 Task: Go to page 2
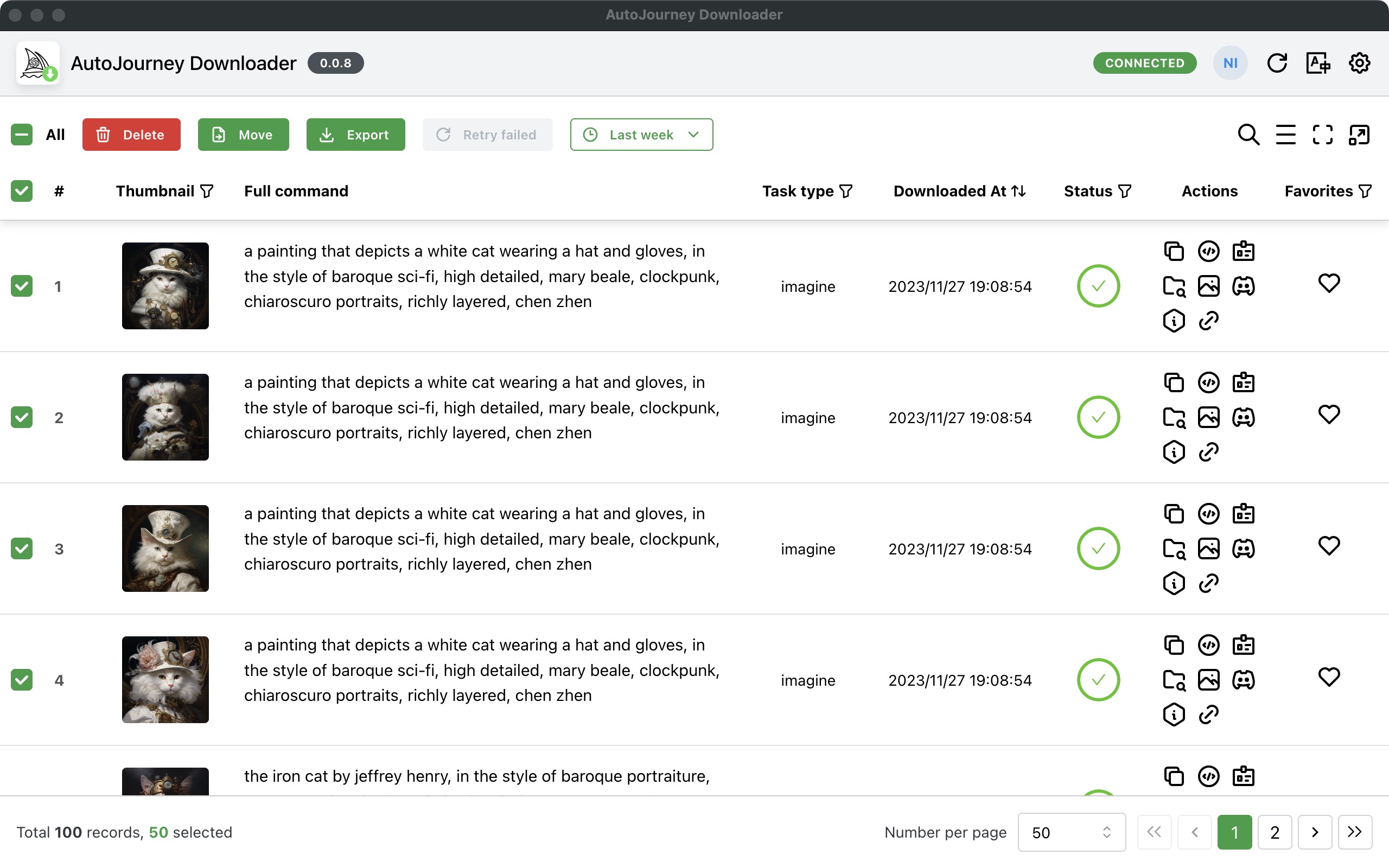coord(1274,832)
